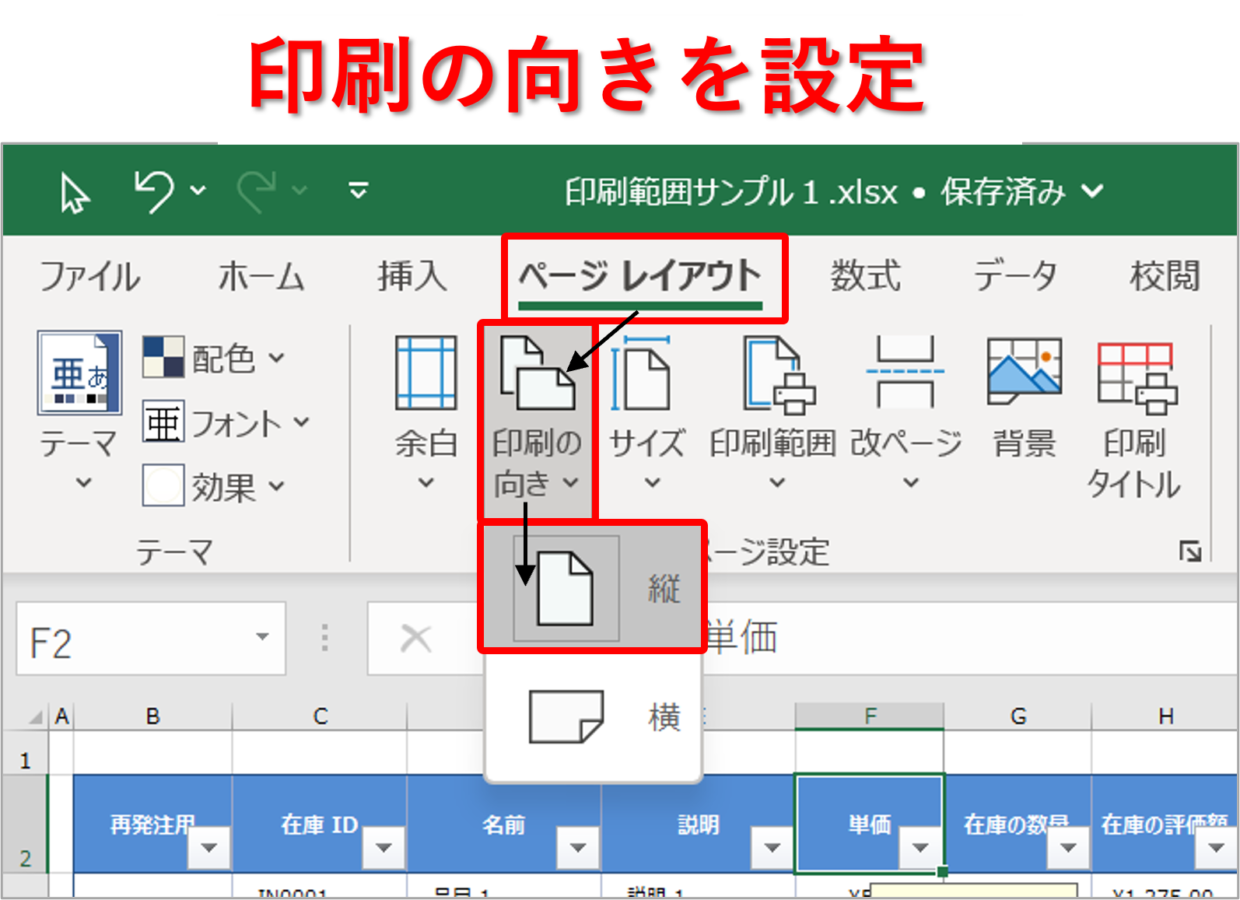Switch to the データ tab
Screen dimensions: 1240x900
(1015, 277)
